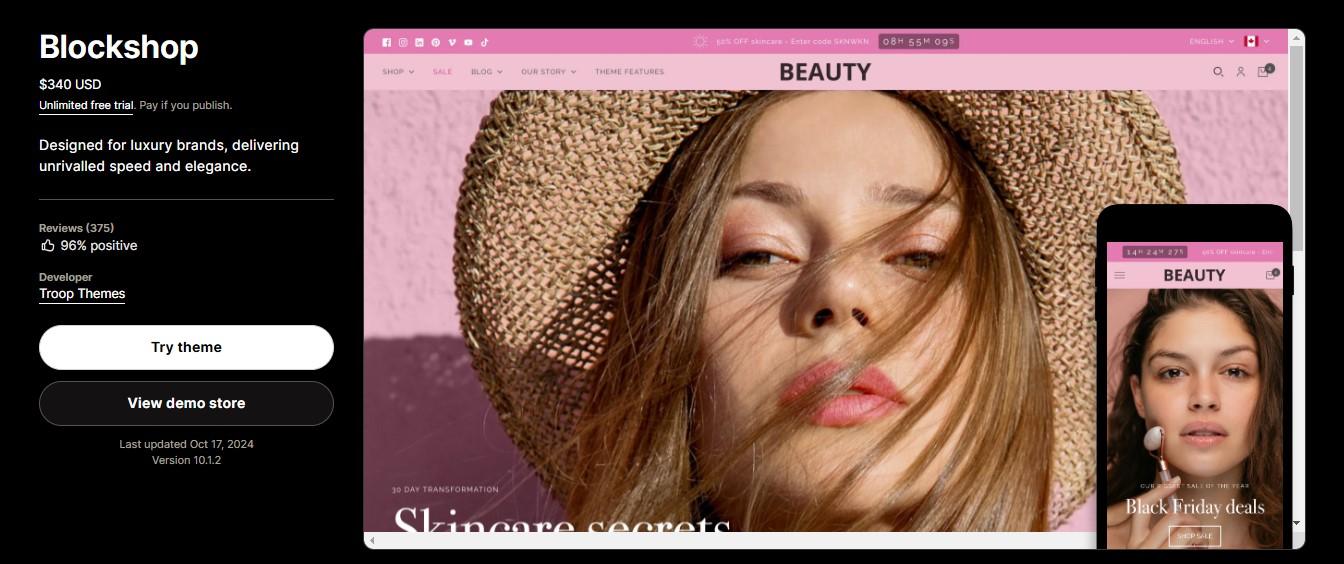This screenshot has width=1344, height=564.
Task: Expand the BLOG dropdown menu
Action: coord(486,72)
